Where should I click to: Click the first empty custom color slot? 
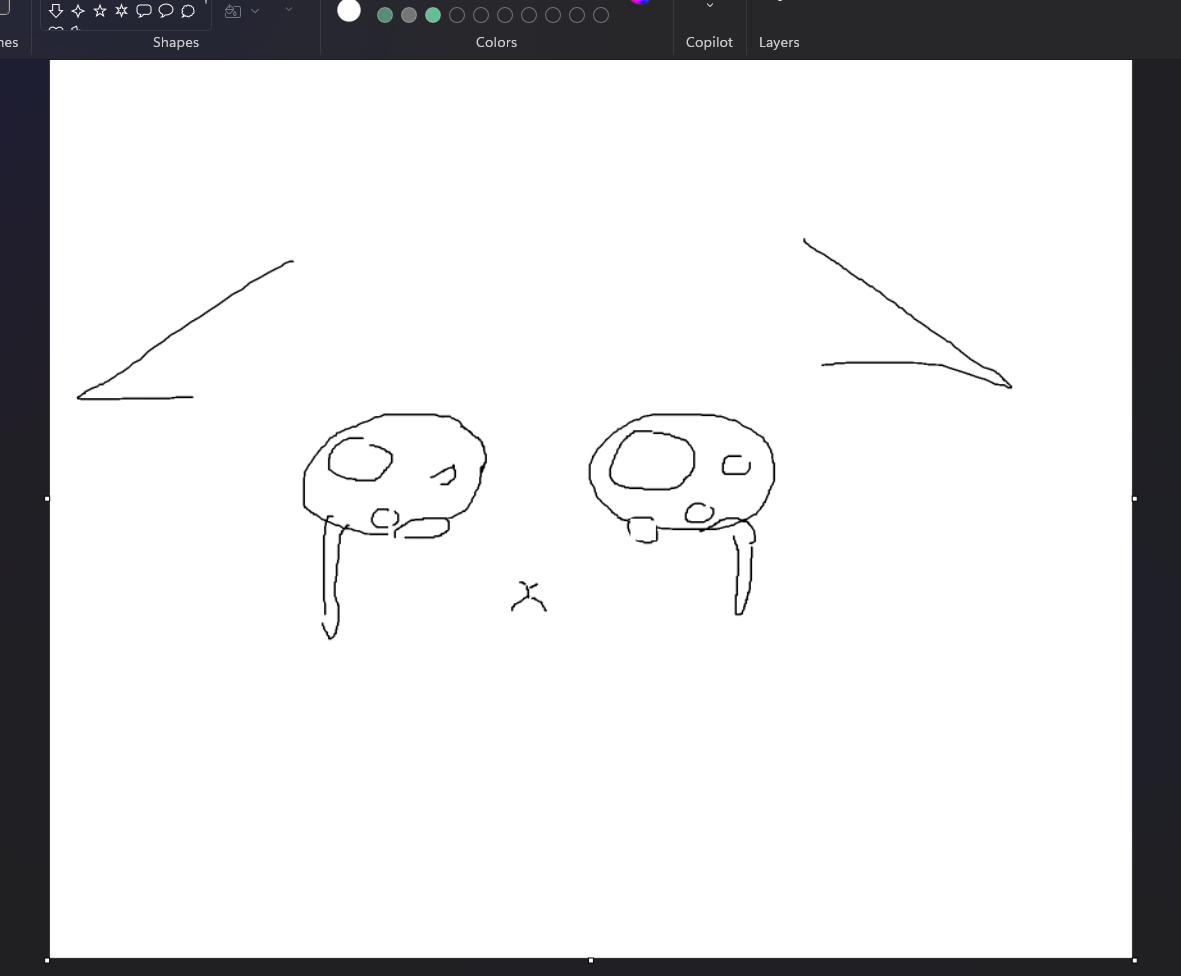457,15
